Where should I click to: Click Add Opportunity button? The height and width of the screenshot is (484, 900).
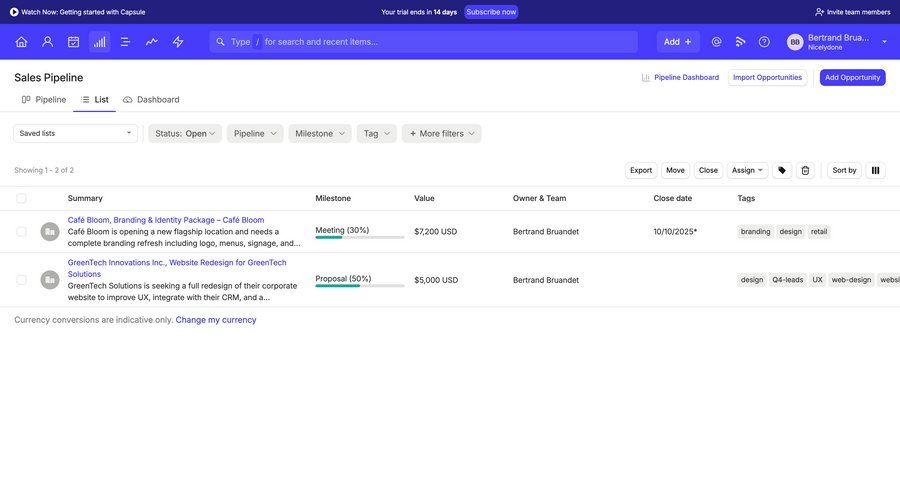point(852,78)
